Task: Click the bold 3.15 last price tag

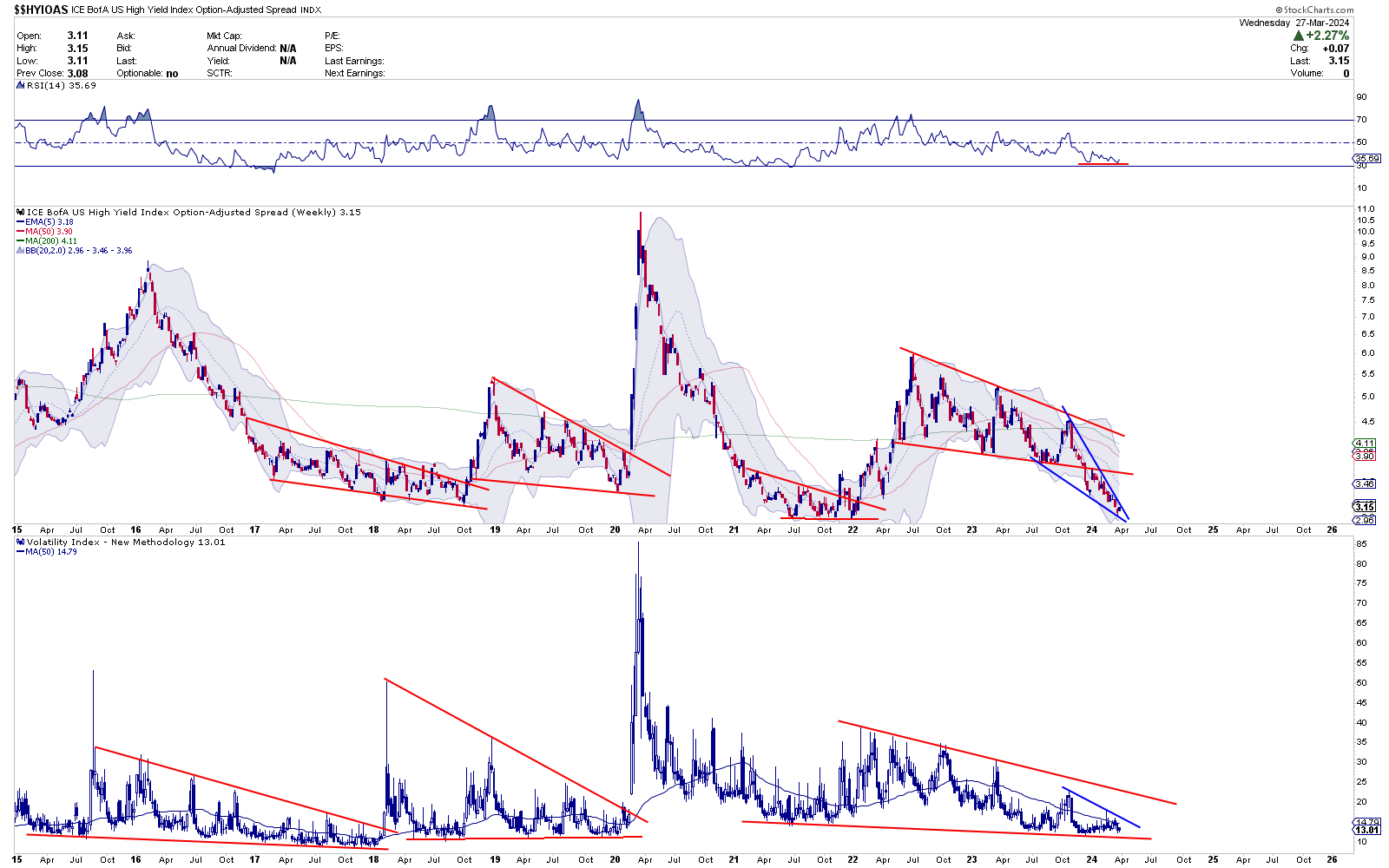Action: (x=1364, y=507)
